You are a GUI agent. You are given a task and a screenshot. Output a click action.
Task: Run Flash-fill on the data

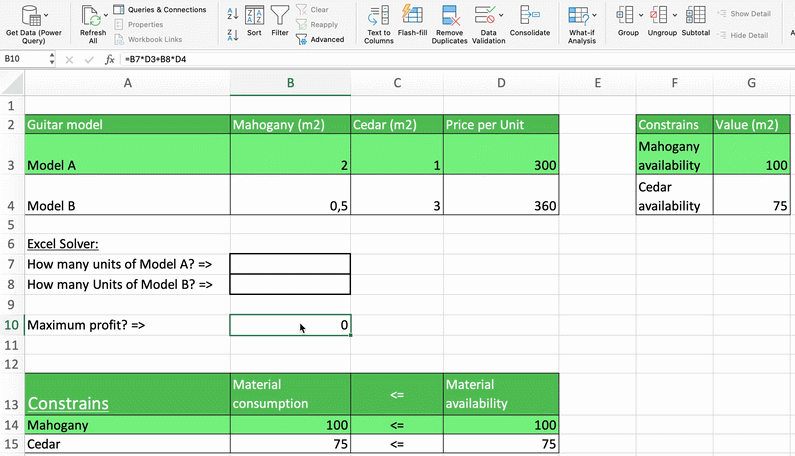point(412,22)
